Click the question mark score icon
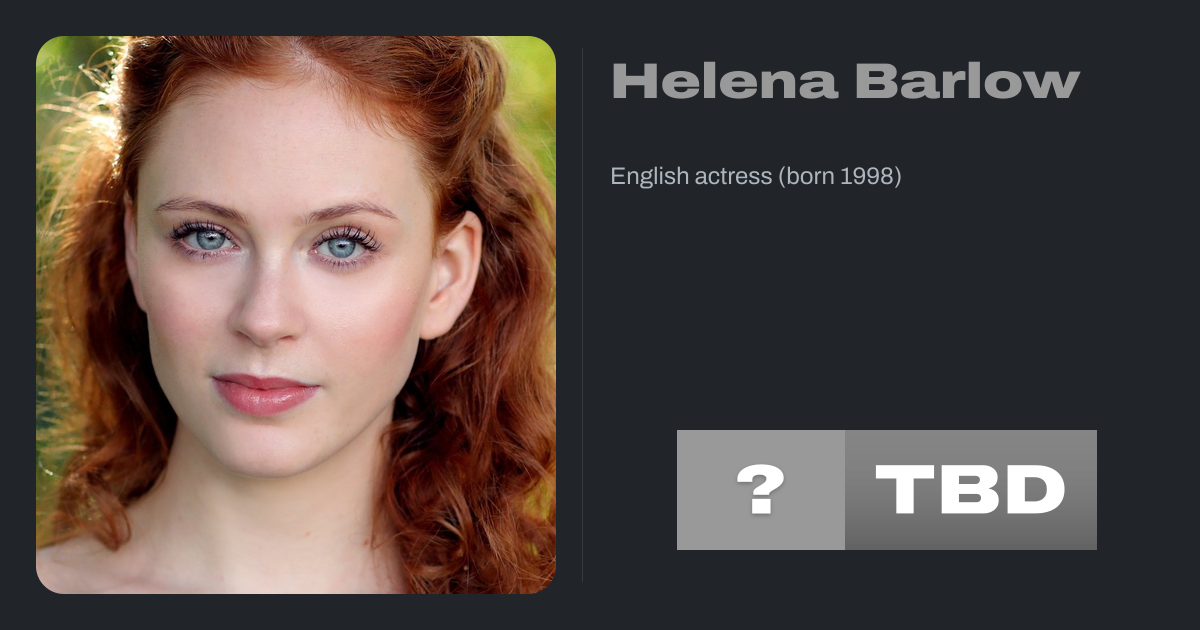Viewport: 1200px width, 630px height. tap(760, 490)
